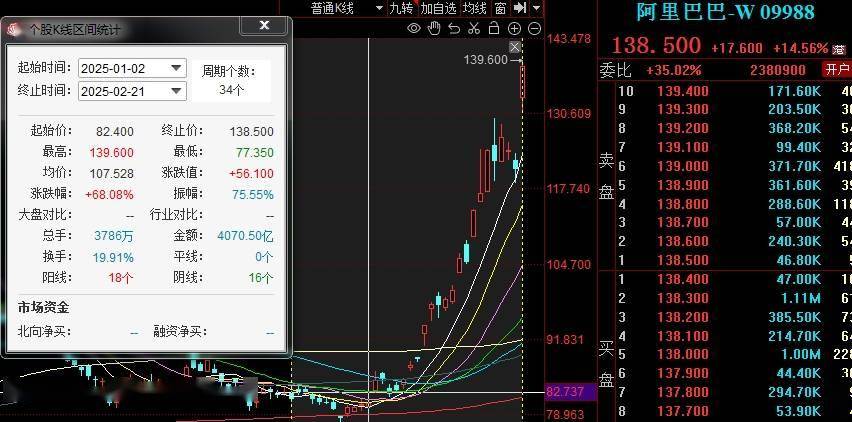Image resolution: width=852 pixels, height=422 pixels.
Task: Zoom in with the plus circle icon
Action: pyautogui.click(x=514, y=29)
